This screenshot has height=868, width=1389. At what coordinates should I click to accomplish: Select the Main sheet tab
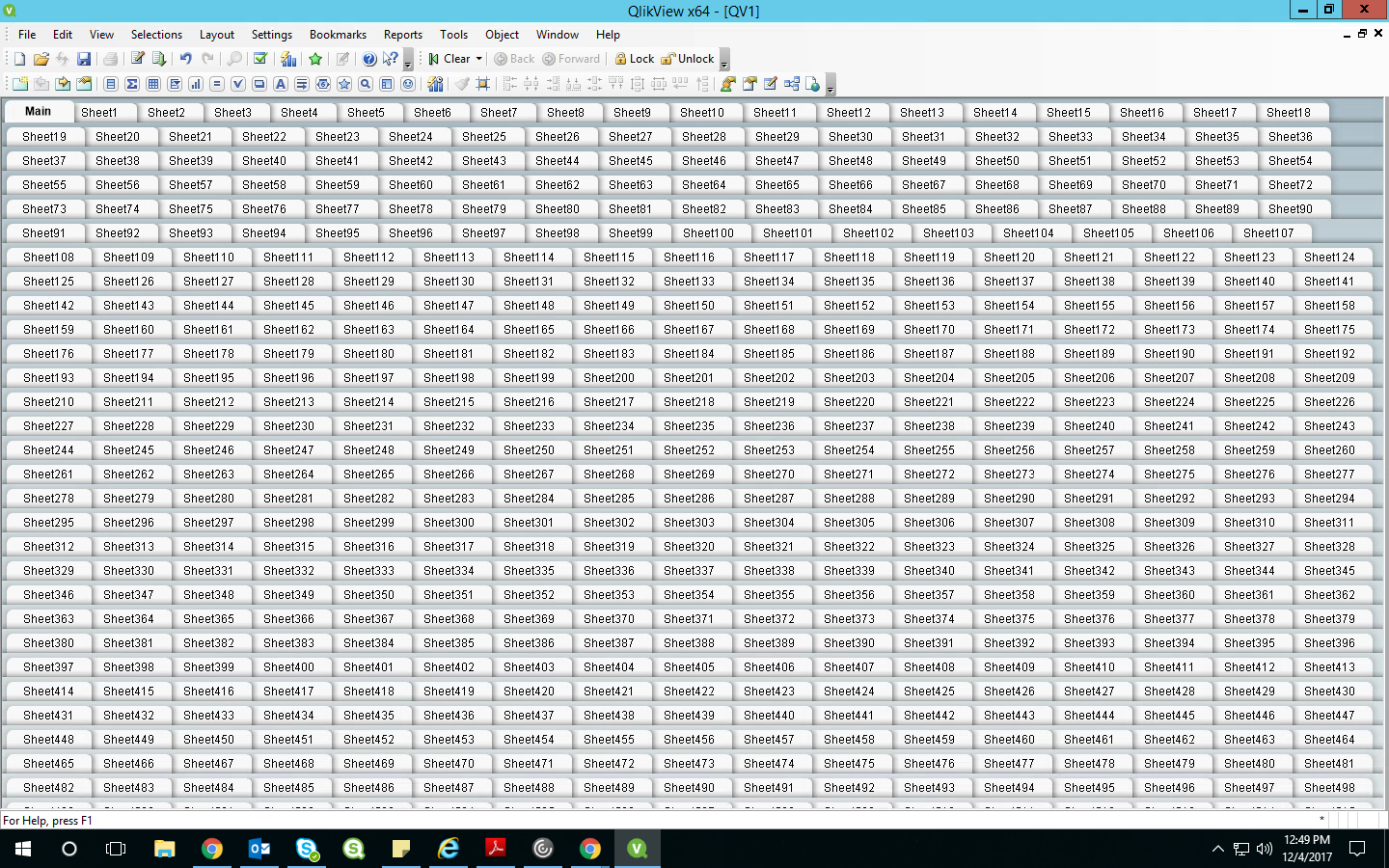tap(39, 112)
